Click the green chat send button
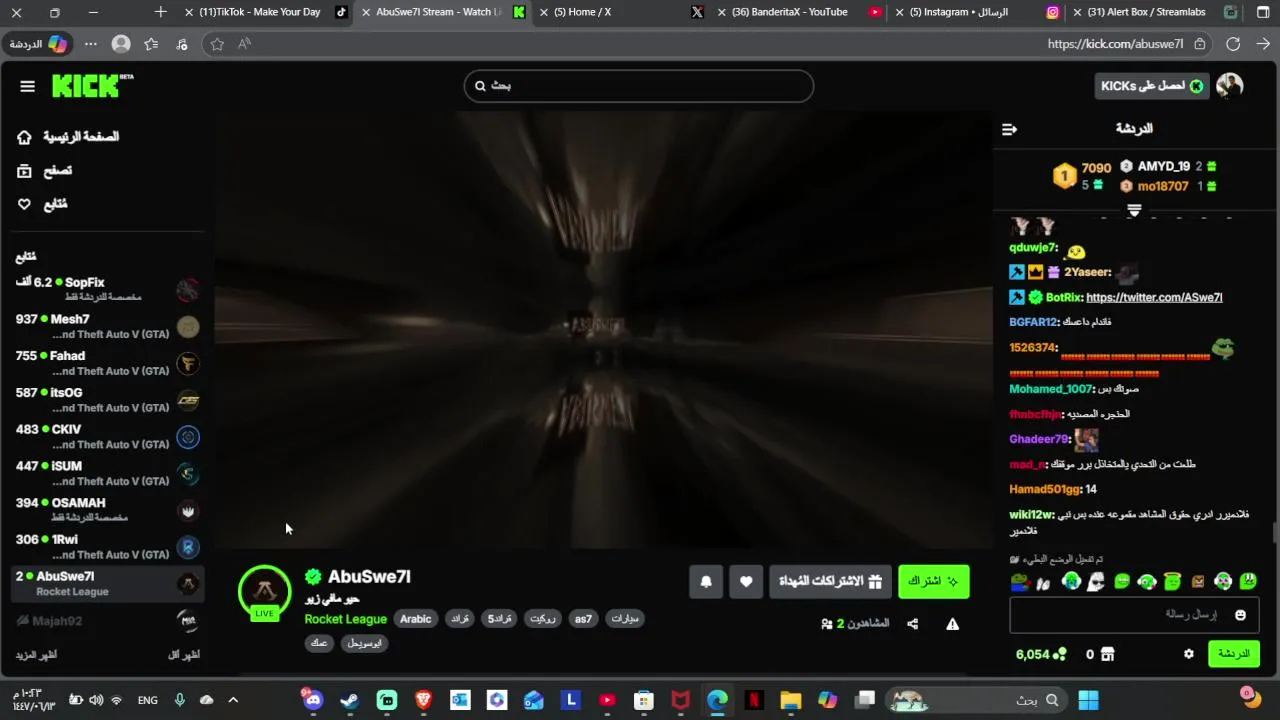Image resolution: width=1280 pixels, height=720 pixels. 1233,654
